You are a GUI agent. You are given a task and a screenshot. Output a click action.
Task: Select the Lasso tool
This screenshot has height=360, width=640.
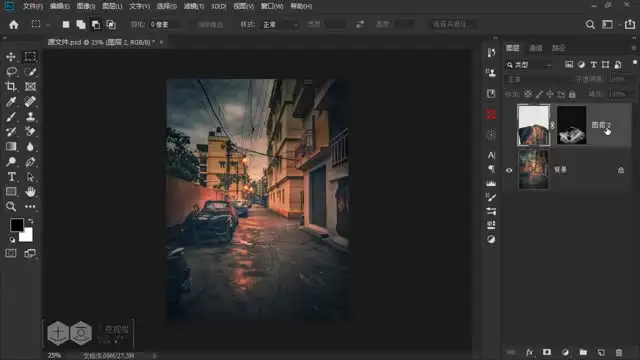[x=11, y=71]
